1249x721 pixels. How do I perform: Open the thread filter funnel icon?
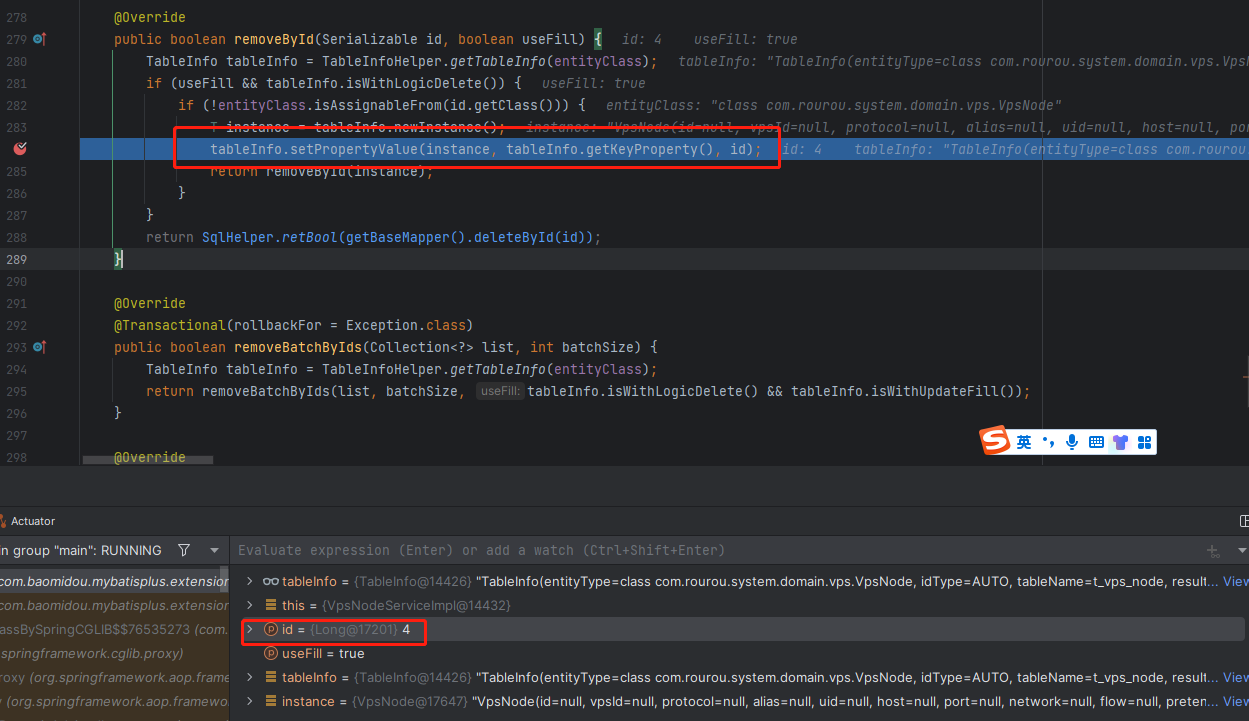[x=184, y=550]
